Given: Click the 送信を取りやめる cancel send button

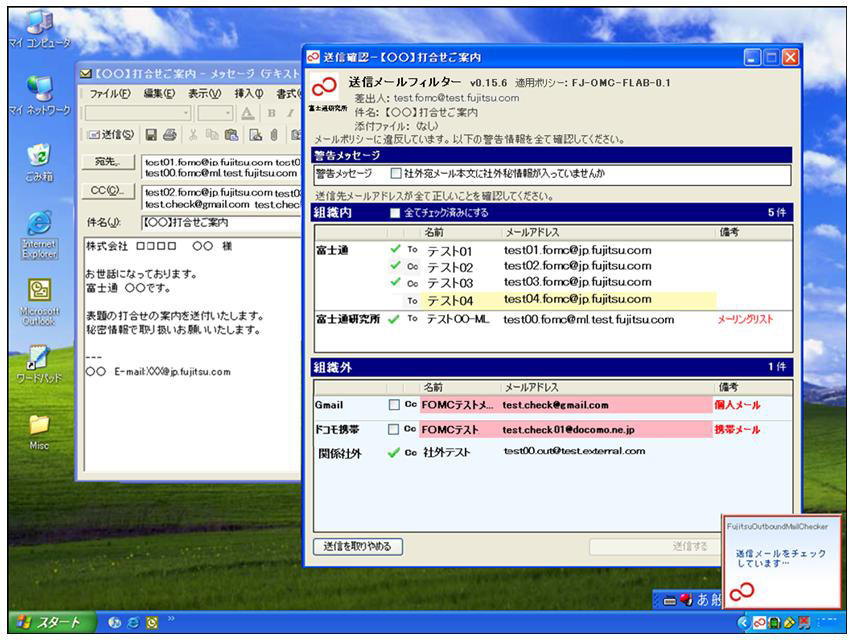Looking at the screenshot, I should click(358, 547).
